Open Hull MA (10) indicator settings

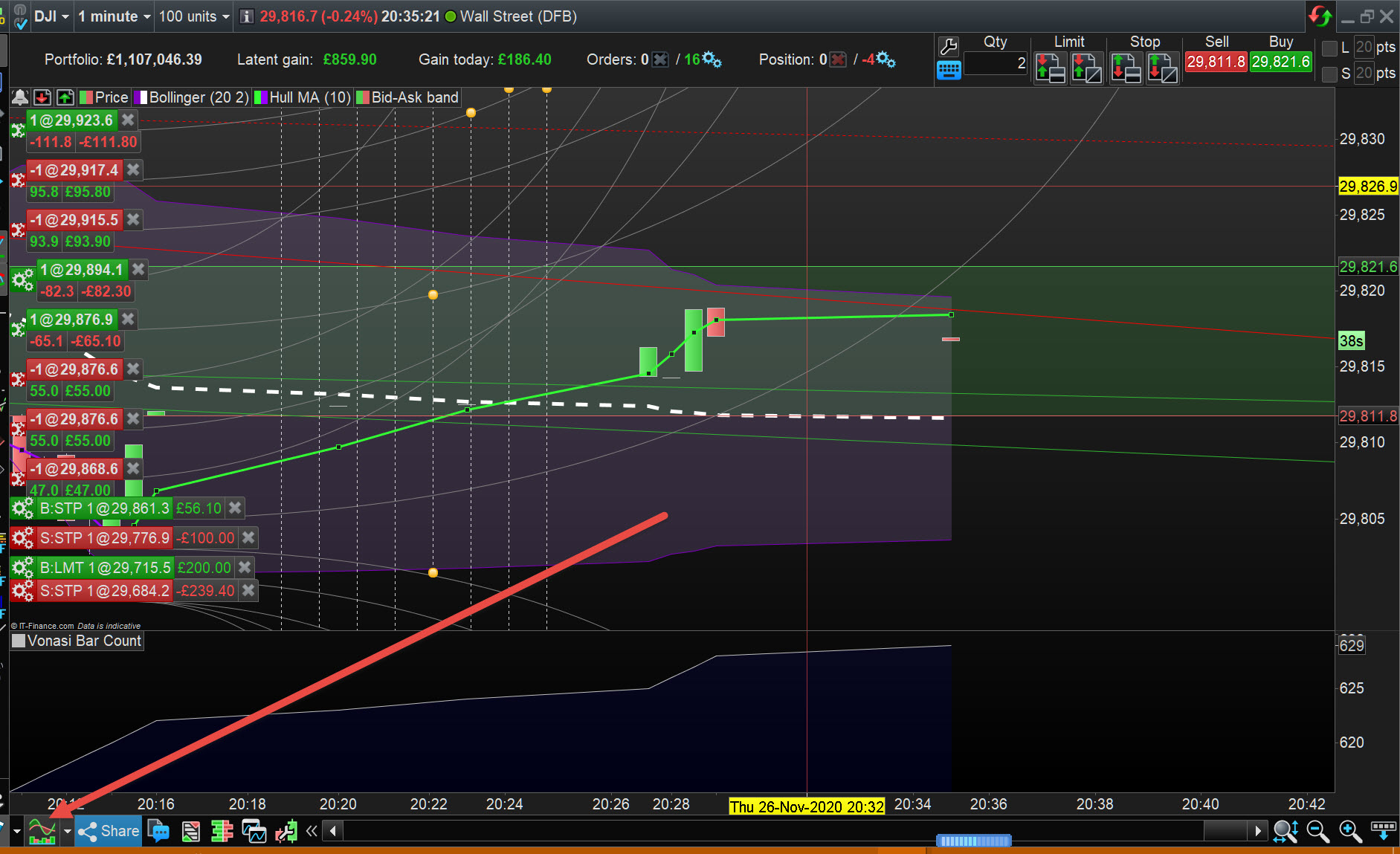[x=303, y=97]
